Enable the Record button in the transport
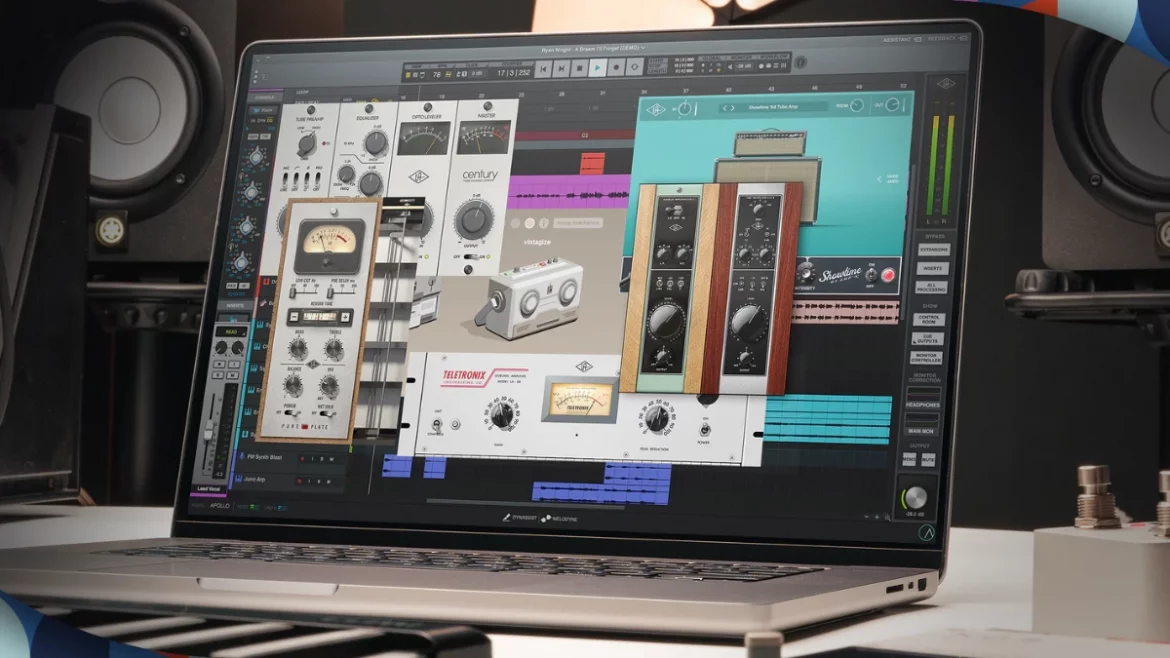Screen dimensions: 1170x658 point(615,70)
